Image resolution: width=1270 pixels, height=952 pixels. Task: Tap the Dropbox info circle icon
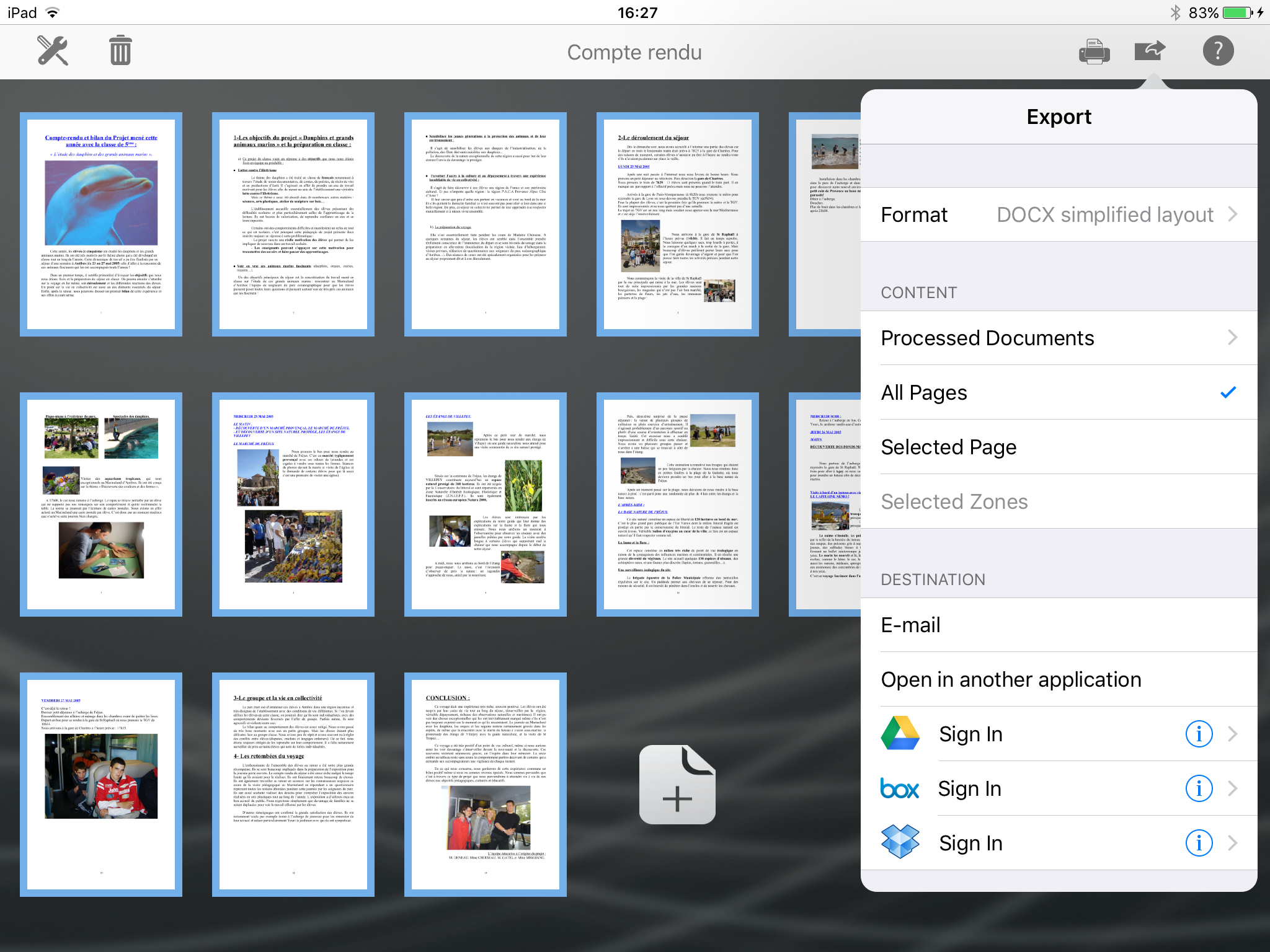click(x=1199, y=843)
